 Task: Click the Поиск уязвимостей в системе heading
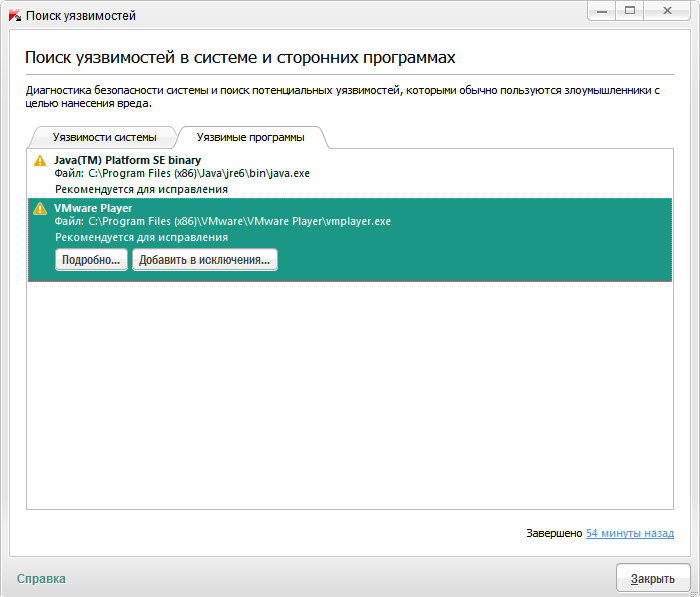[240, 58]
